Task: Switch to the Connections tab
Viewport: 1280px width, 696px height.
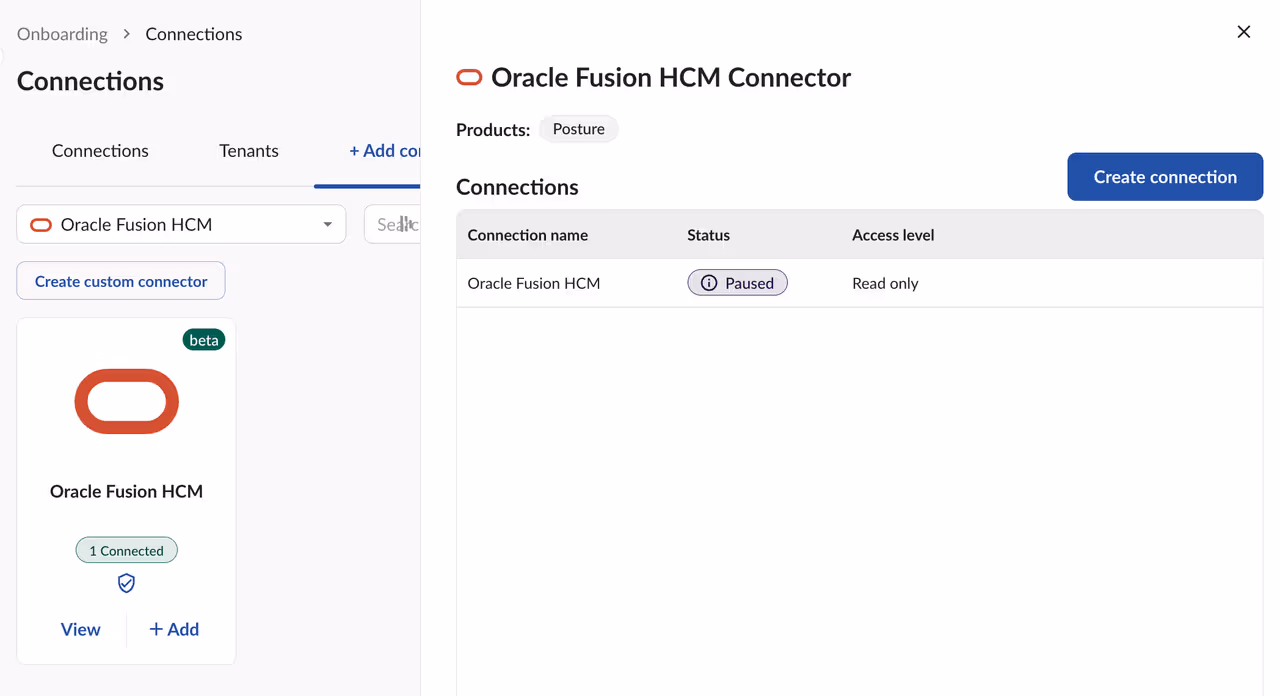Action: click(100, 151)
